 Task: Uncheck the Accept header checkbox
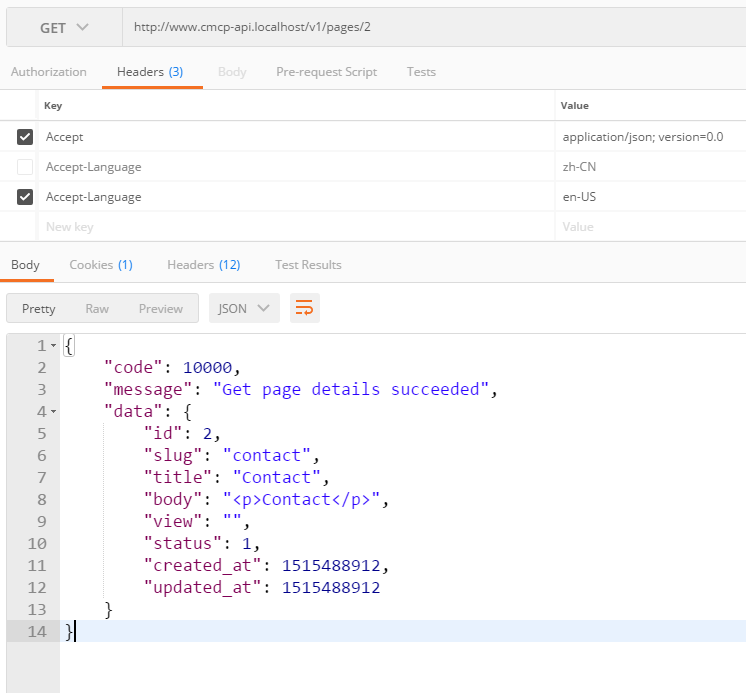click(x=25, y=137)
